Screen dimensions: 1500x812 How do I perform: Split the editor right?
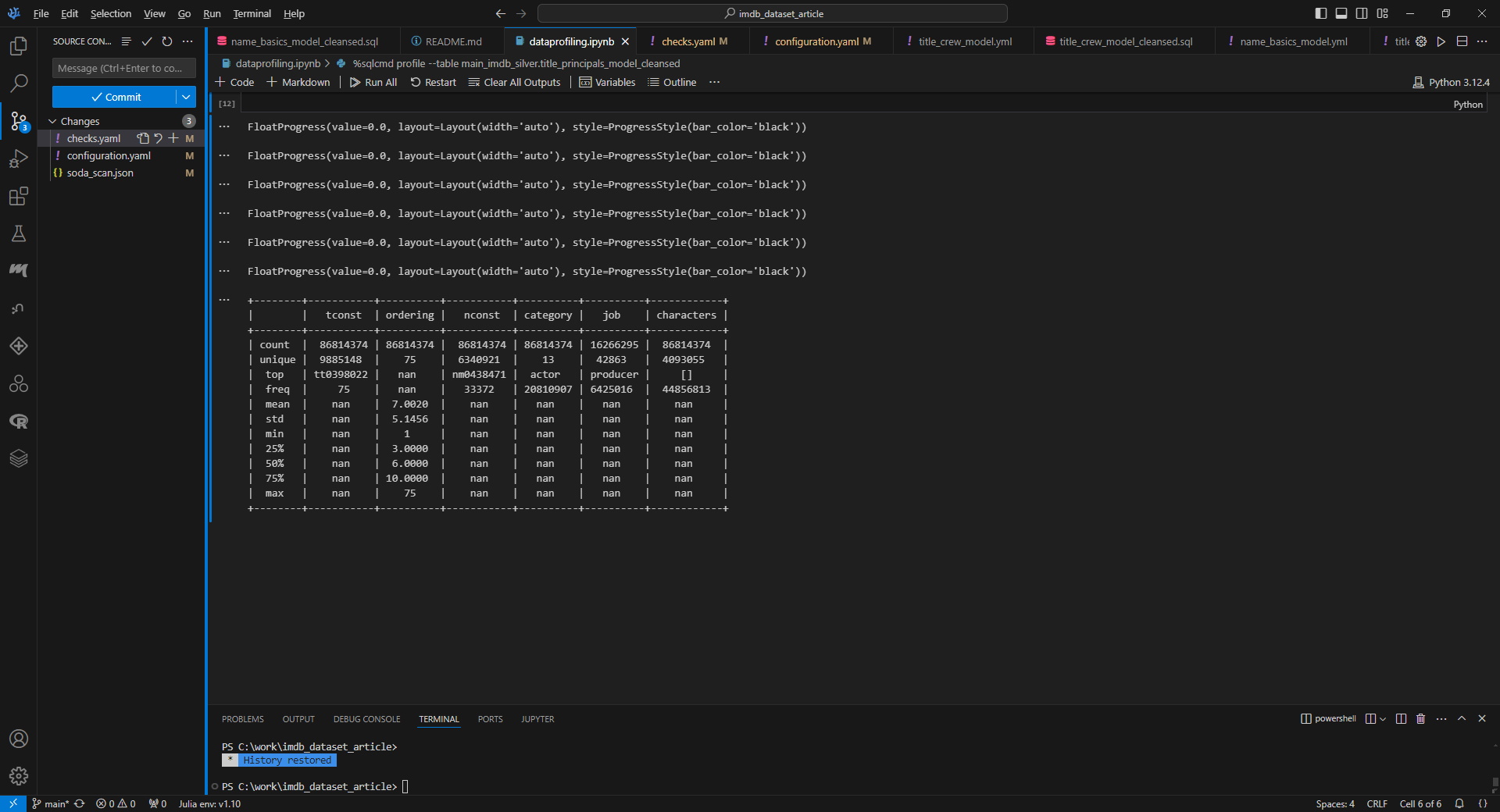[1462, 41]
